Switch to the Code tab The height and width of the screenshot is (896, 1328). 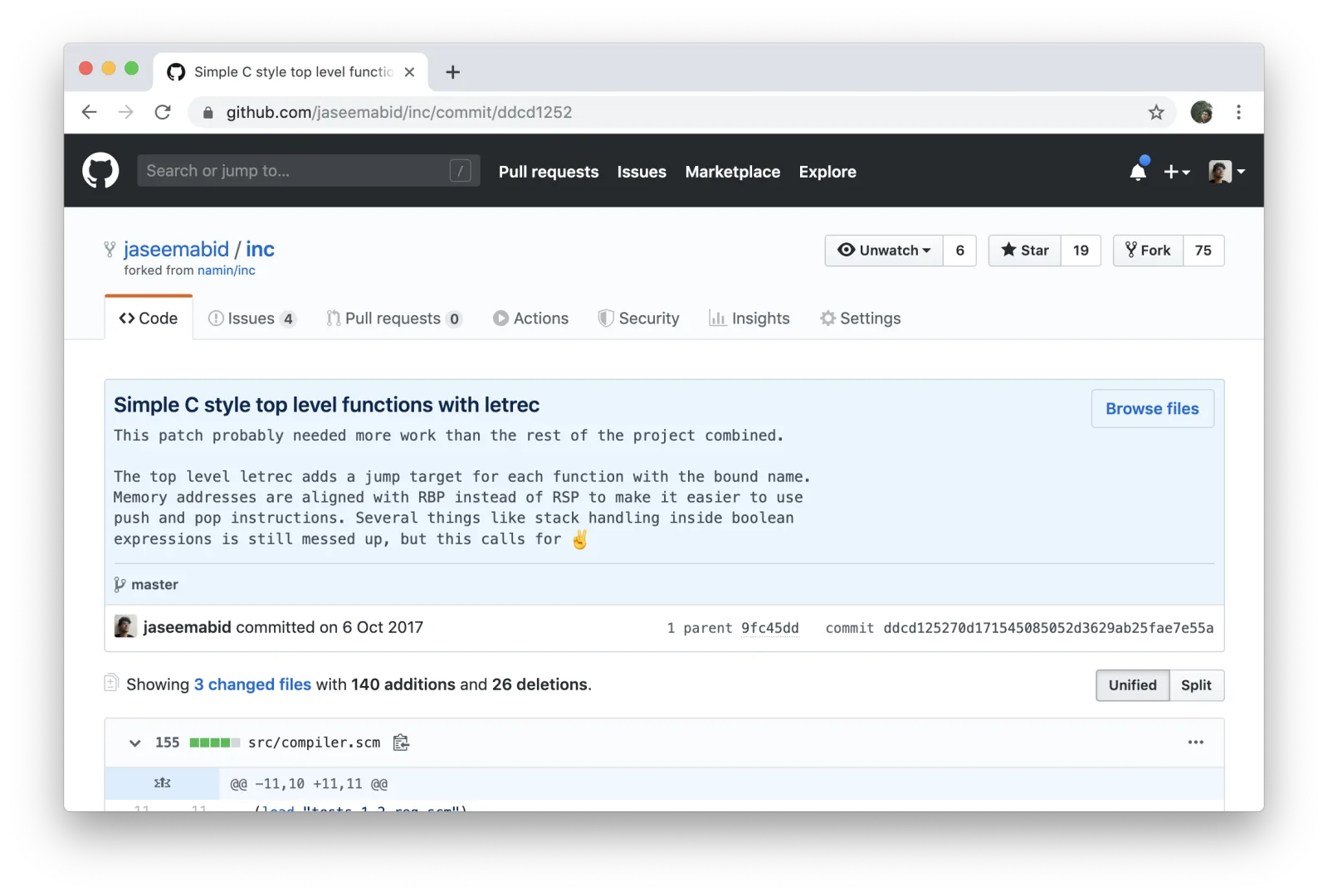coord(149,319)
